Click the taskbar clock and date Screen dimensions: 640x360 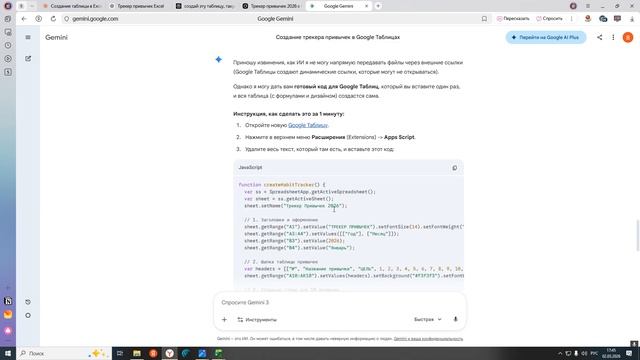[611, 353]
